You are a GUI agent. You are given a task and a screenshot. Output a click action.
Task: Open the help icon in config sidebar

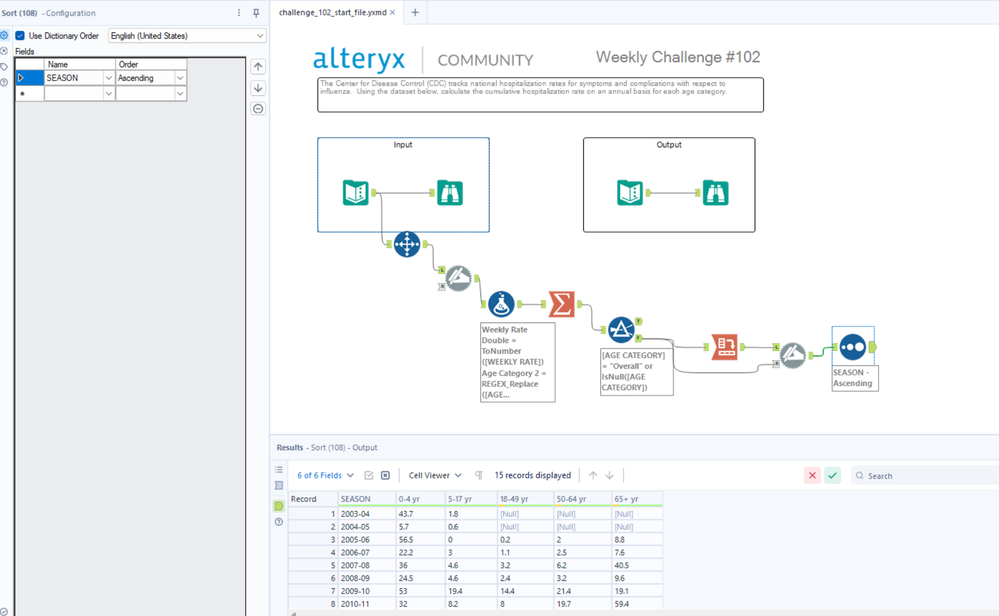4,82
